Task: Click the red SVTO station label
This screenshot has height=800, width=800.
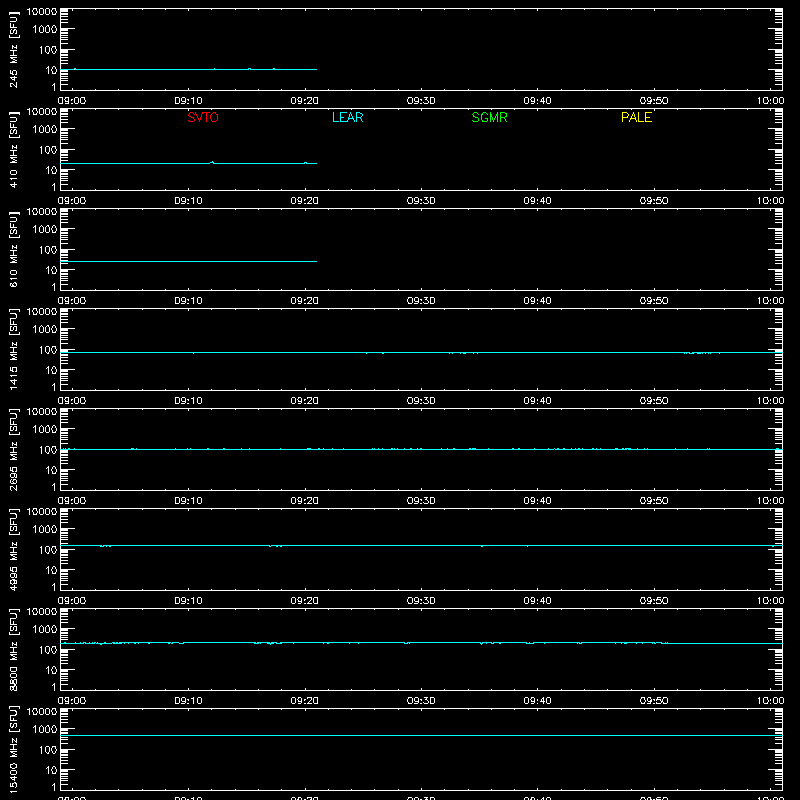Action: coord(203,117)
